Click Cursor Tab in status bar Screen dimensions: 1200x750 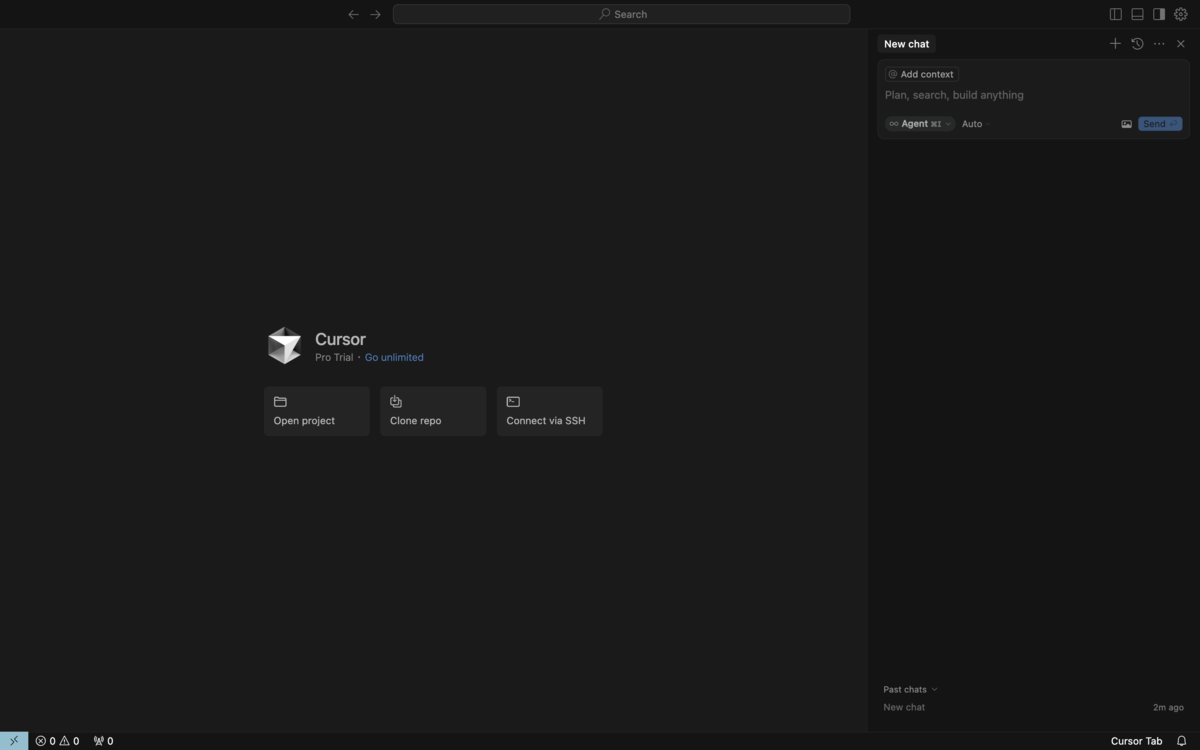[1136, 741]
